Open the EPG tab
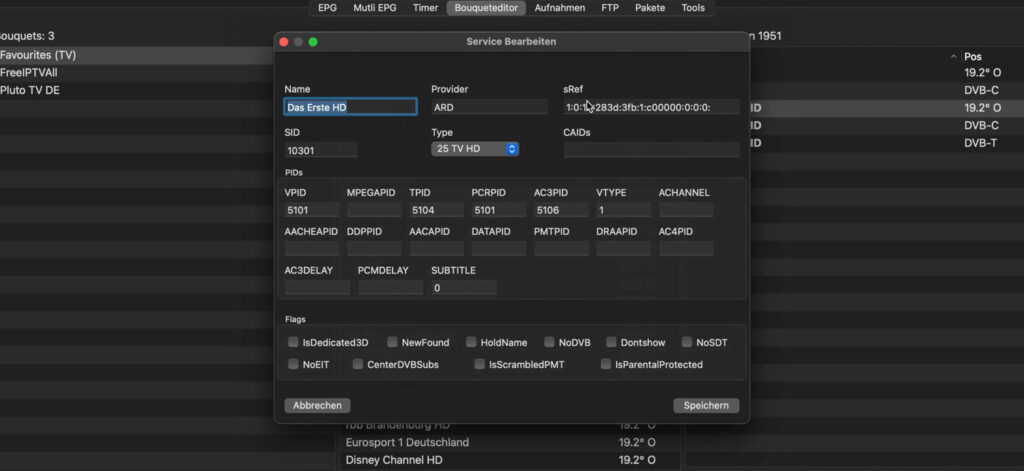Image resolution: width=1024 pixels, height=471 pixels. [x=327, y=8]
